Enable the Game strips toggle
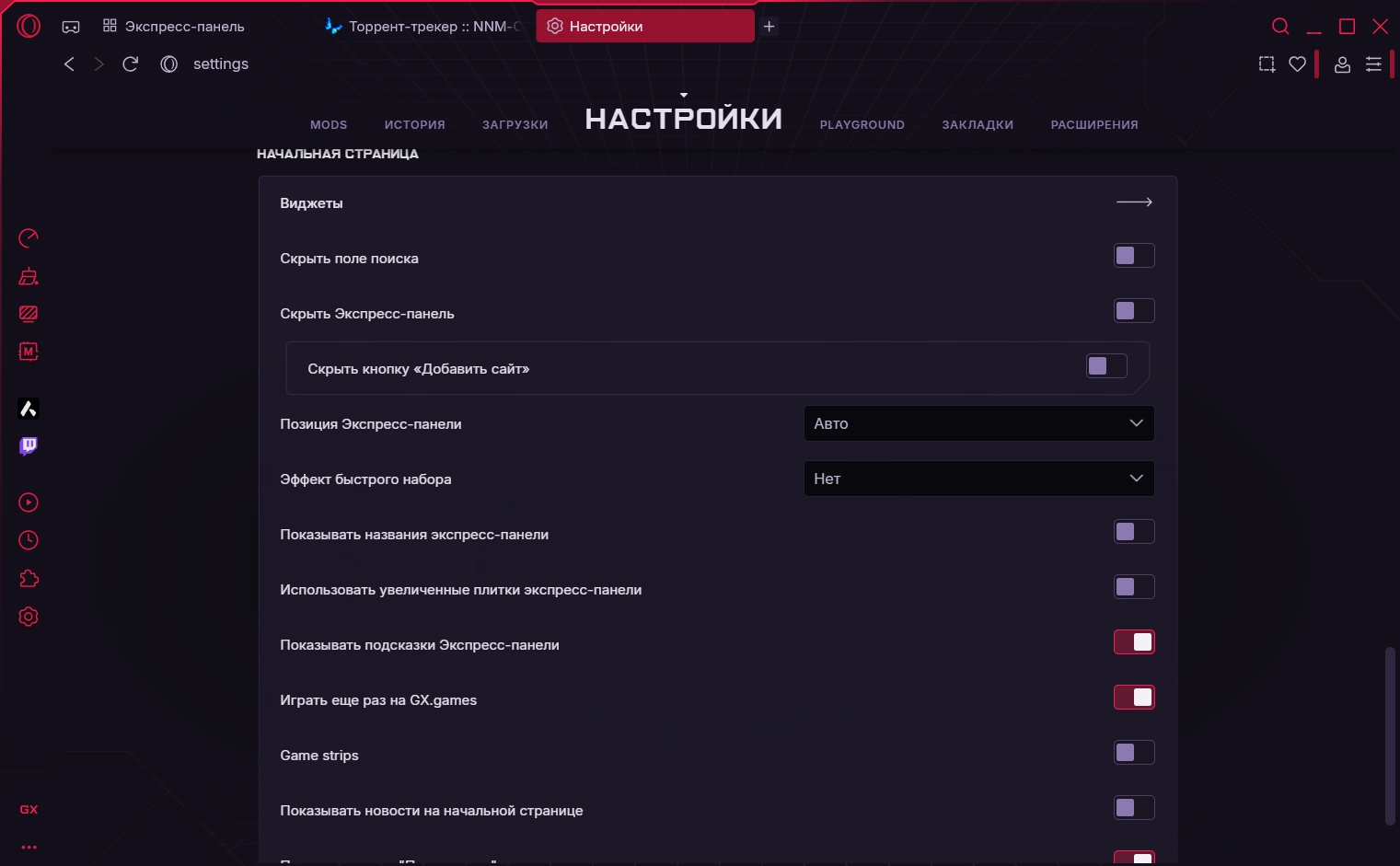 click(x=1133, y=753)
